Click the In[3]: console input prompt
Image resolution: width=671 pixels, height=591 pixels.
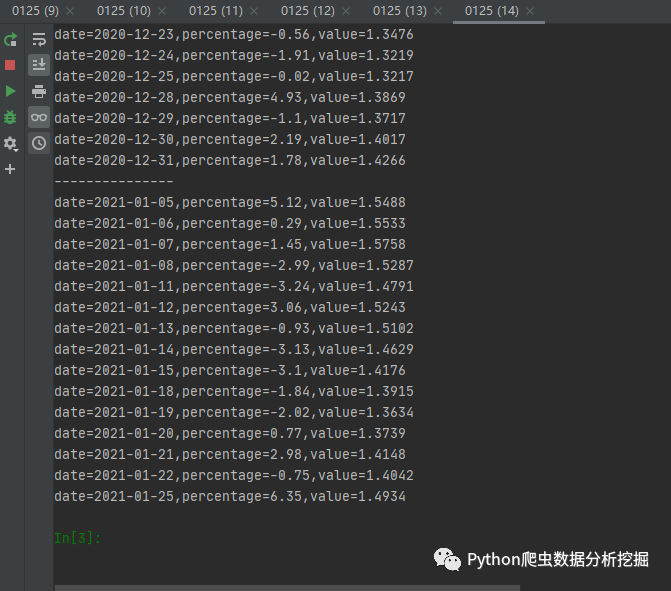(77, 538)
